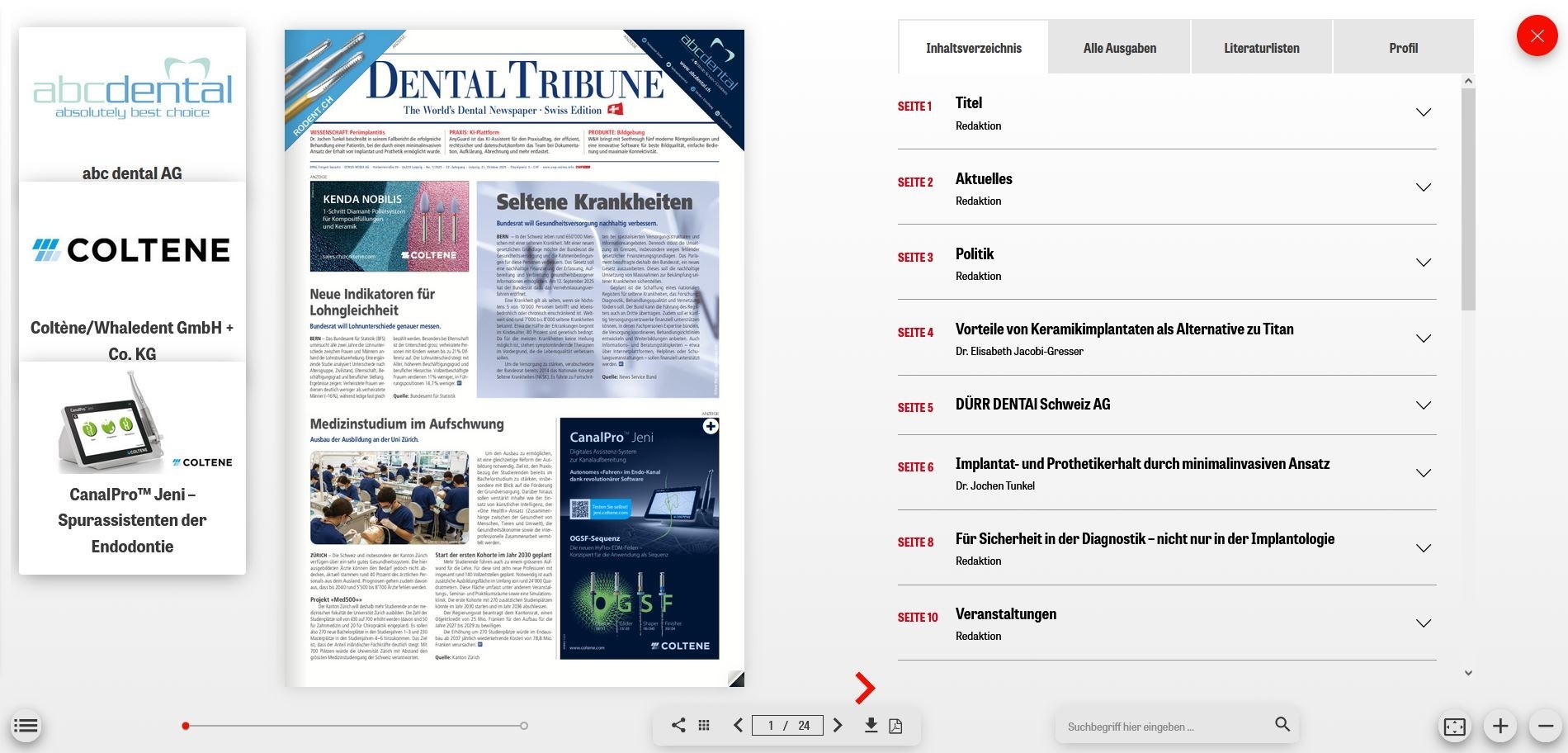Expand the Seite 1 Titel entry

click(x=1423, y=112)
